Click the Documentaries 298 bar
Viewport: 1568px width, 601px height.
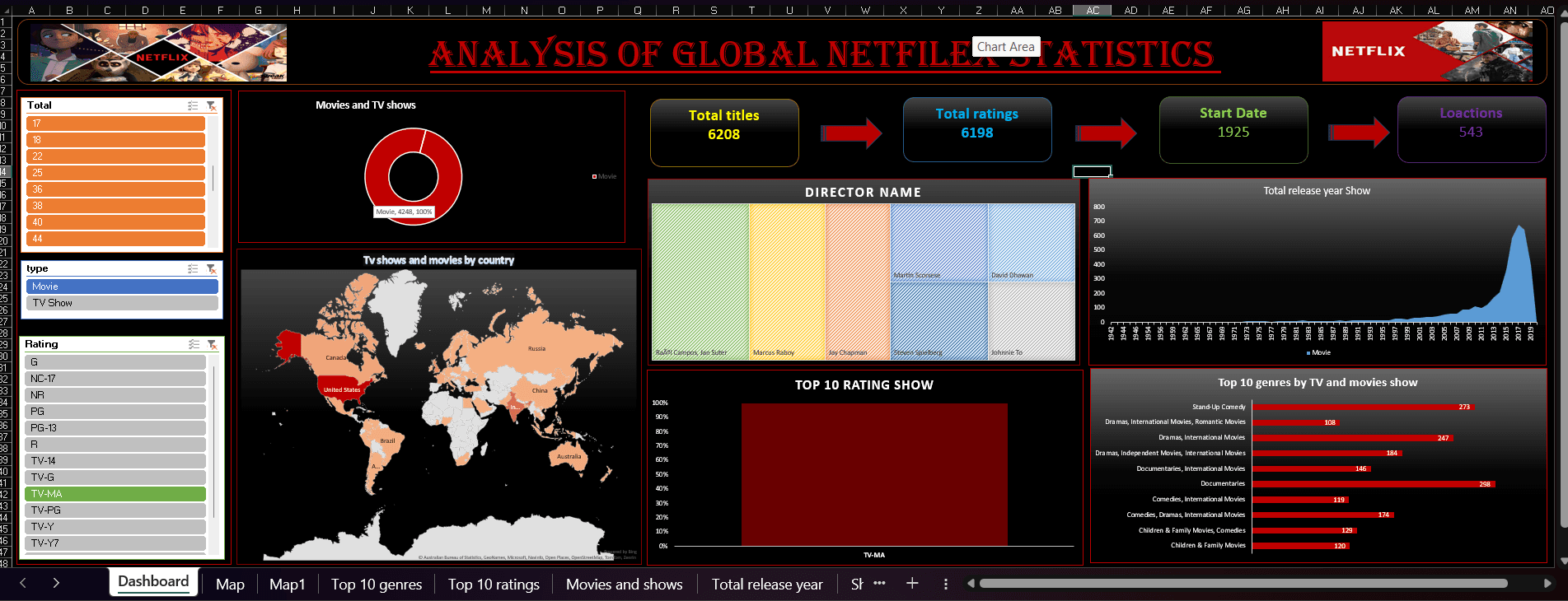(x=1373, y=484)
